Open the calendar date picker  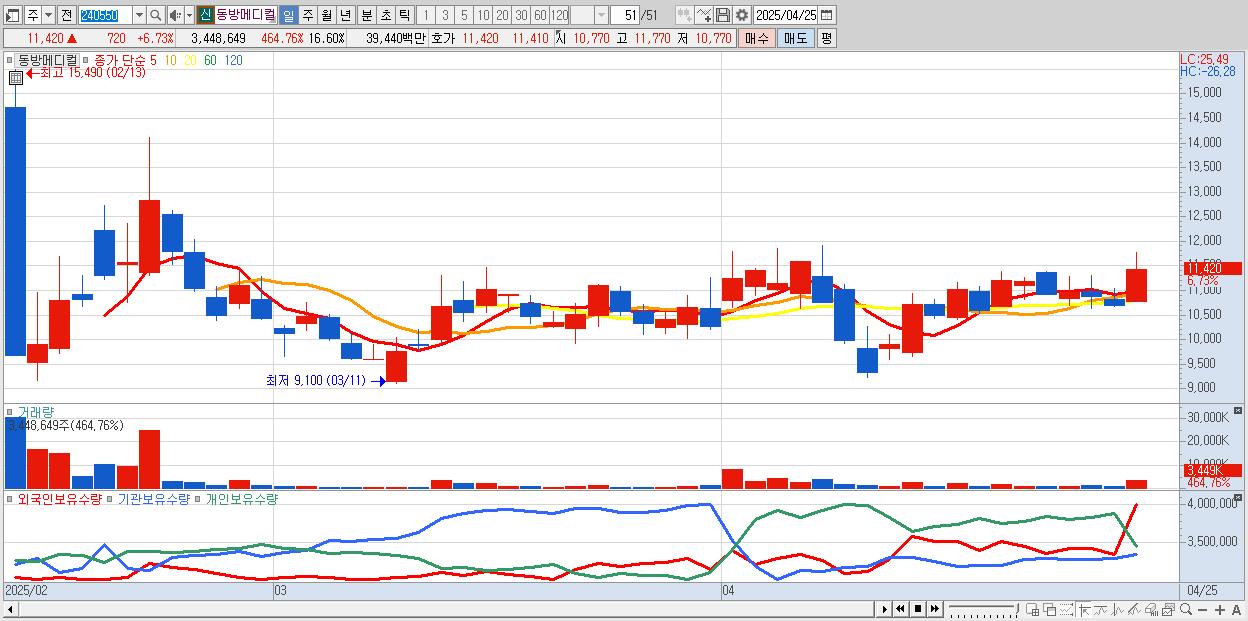point(827,15)
